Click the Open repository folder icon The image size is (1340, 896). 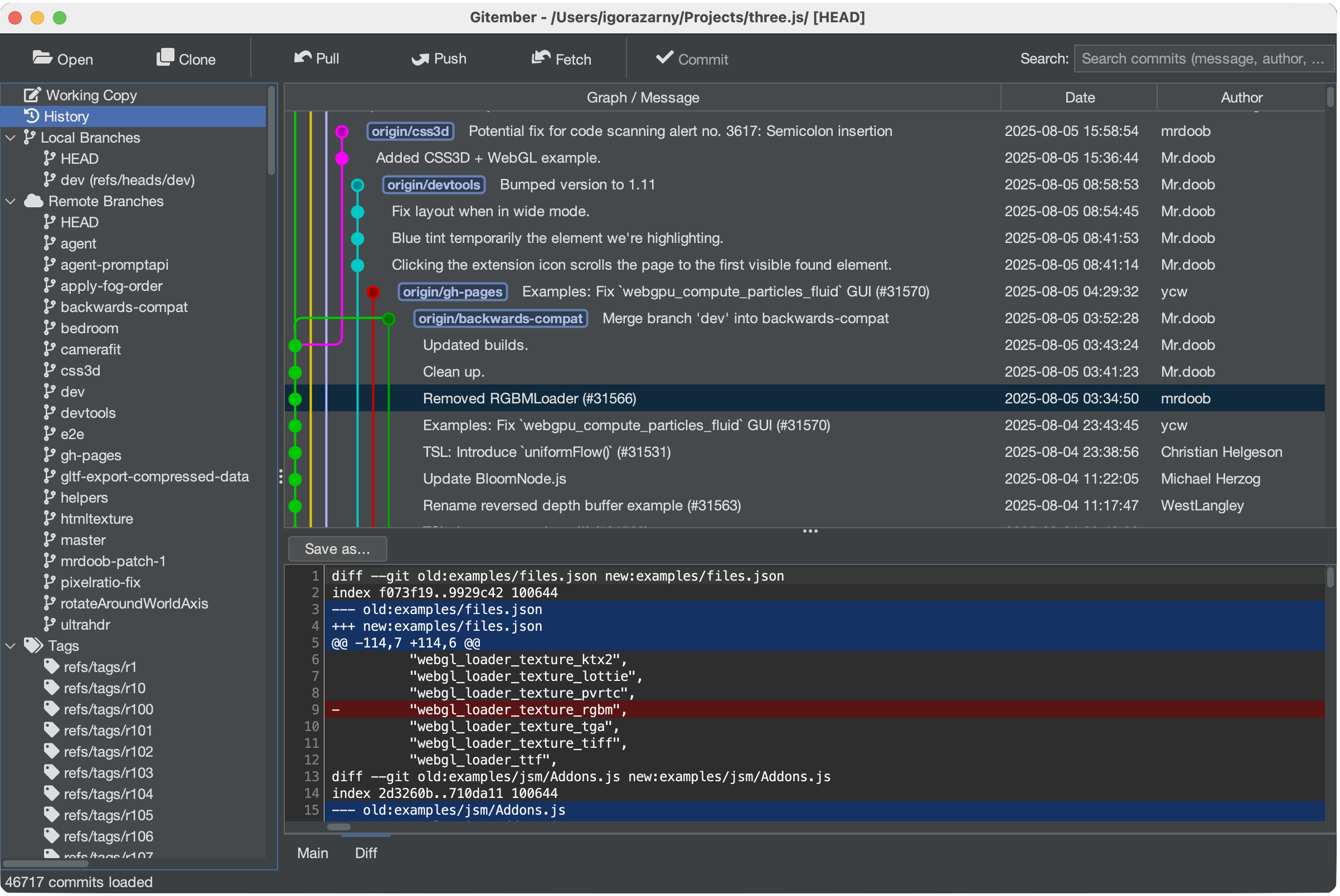coord(42,58)
